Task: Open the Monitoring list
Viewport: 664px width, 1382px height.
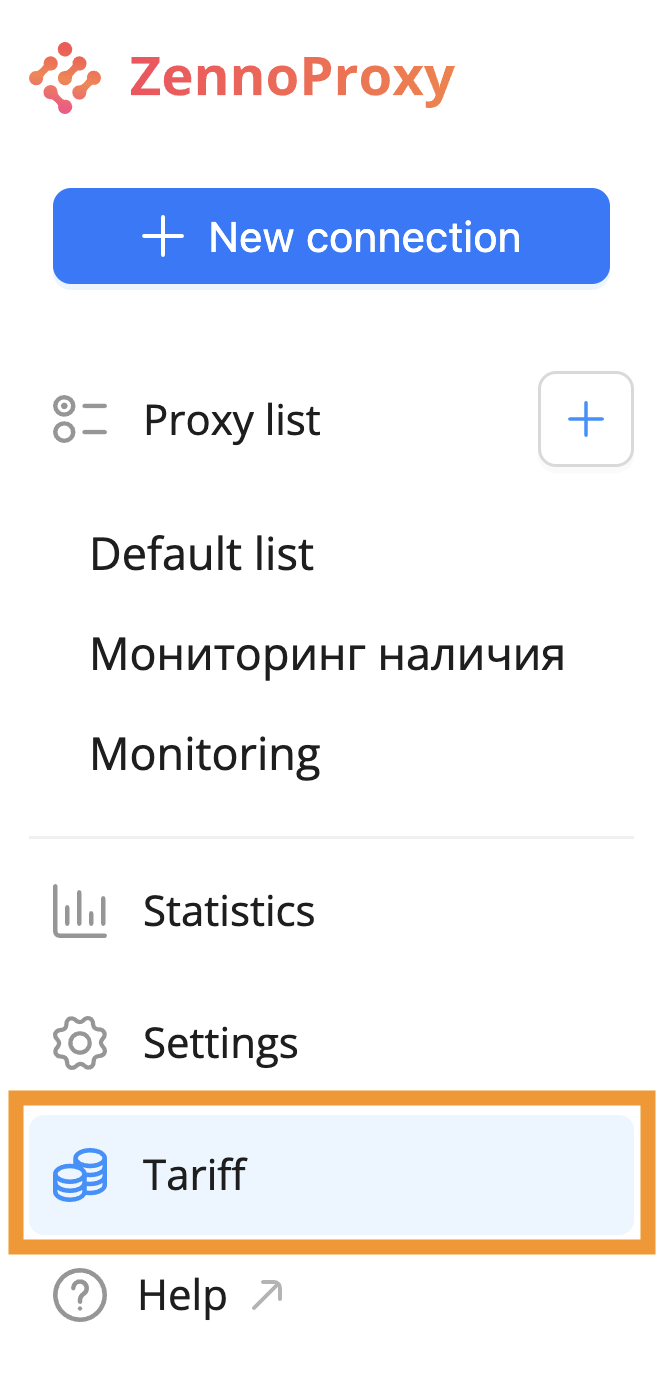Action: point(205,755)
